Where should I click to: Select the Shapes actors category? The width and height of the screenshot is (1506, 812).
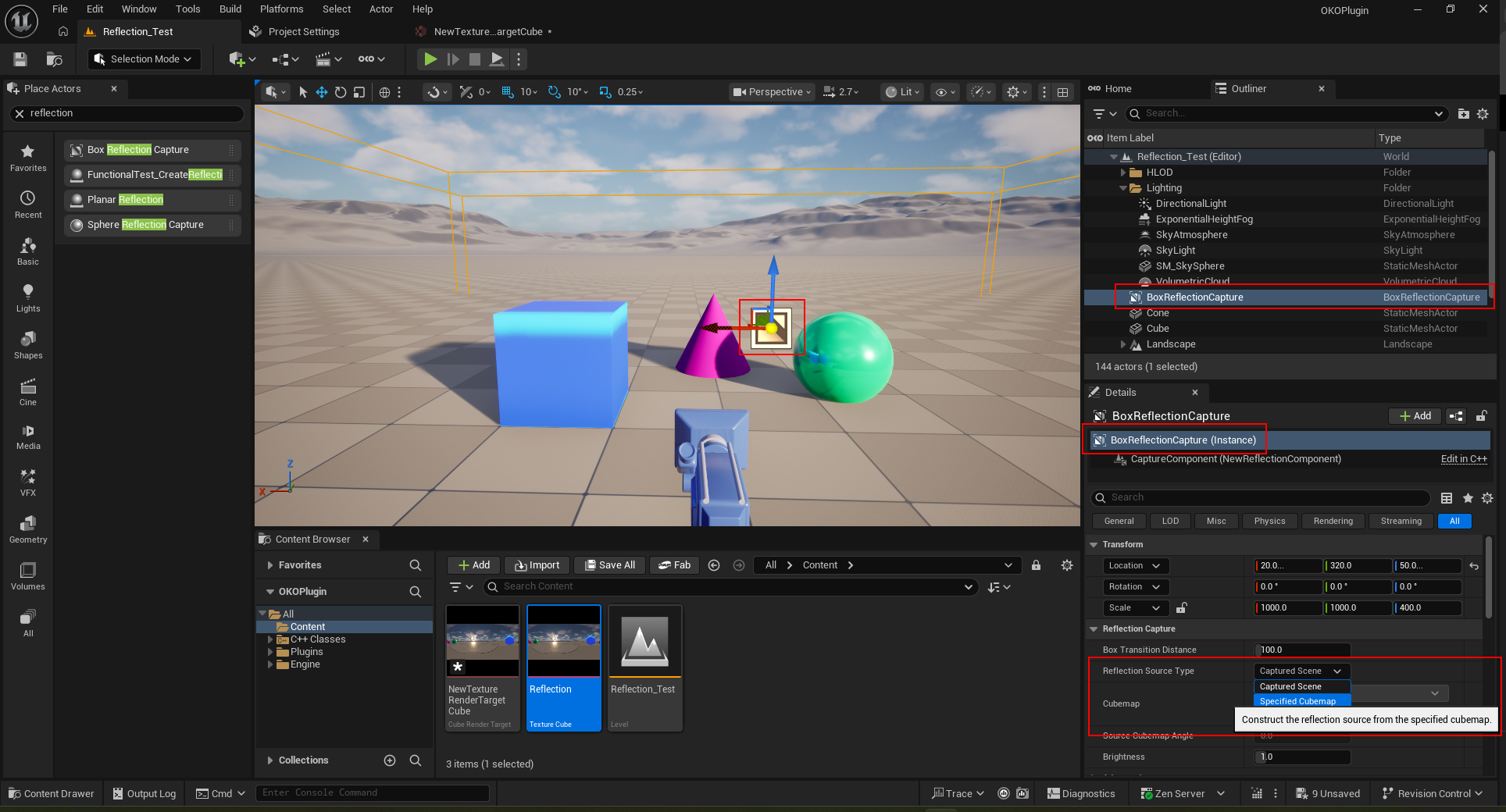pyautogui.click(x=28, y=345)
